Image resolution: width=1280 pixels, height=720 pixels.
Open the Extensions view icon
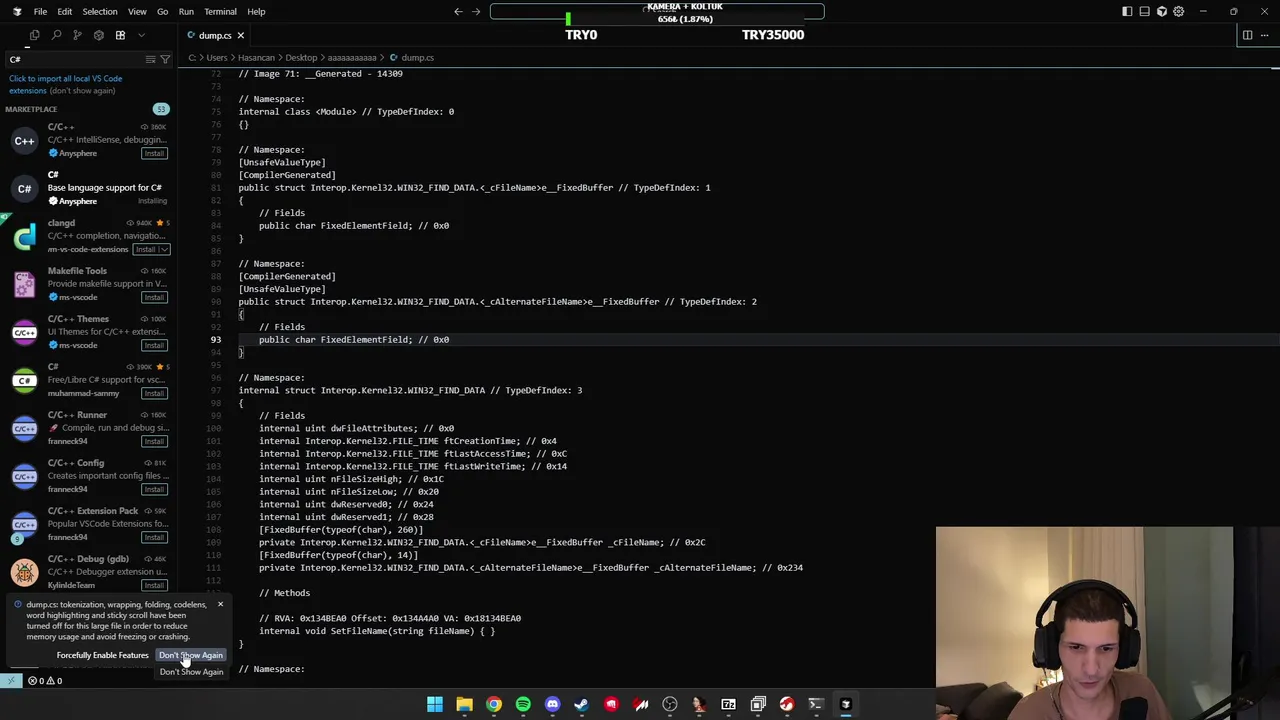[120, 35]
